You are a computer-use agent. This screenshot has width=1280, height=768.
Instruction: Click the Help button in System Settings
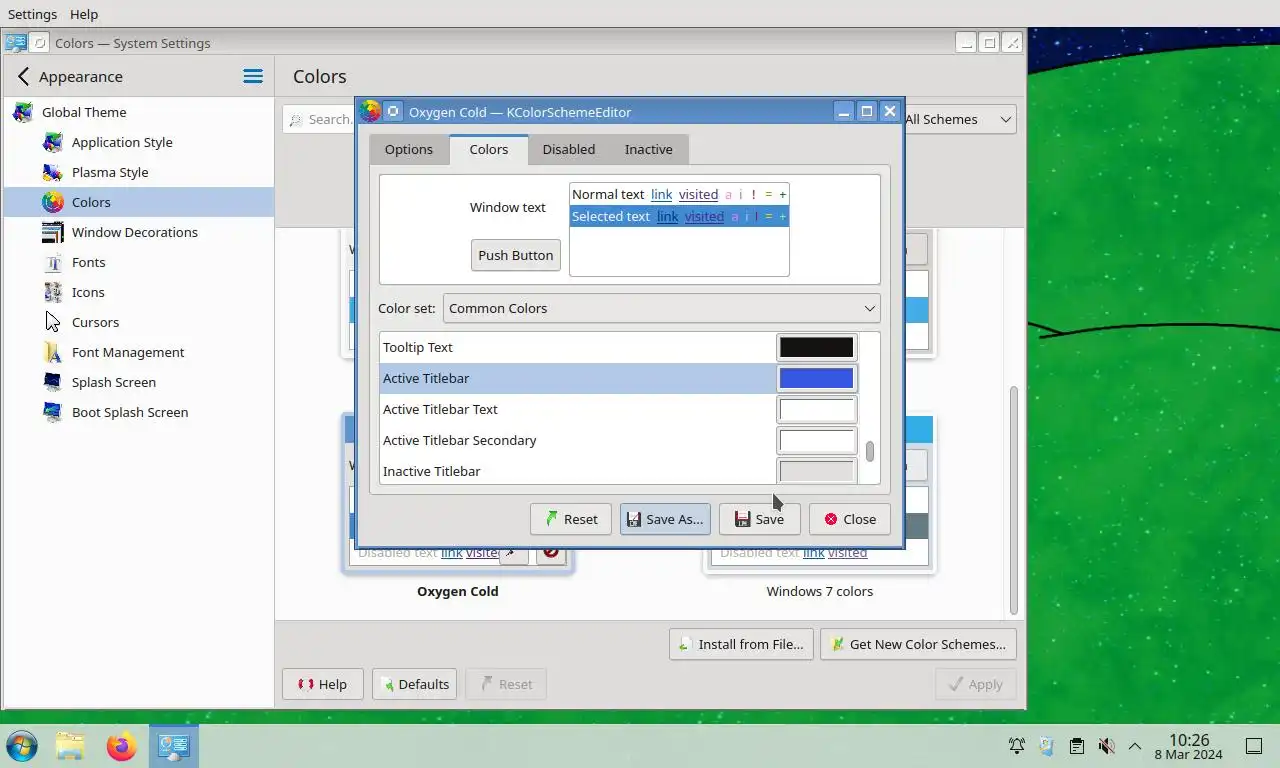coord(323,684)
